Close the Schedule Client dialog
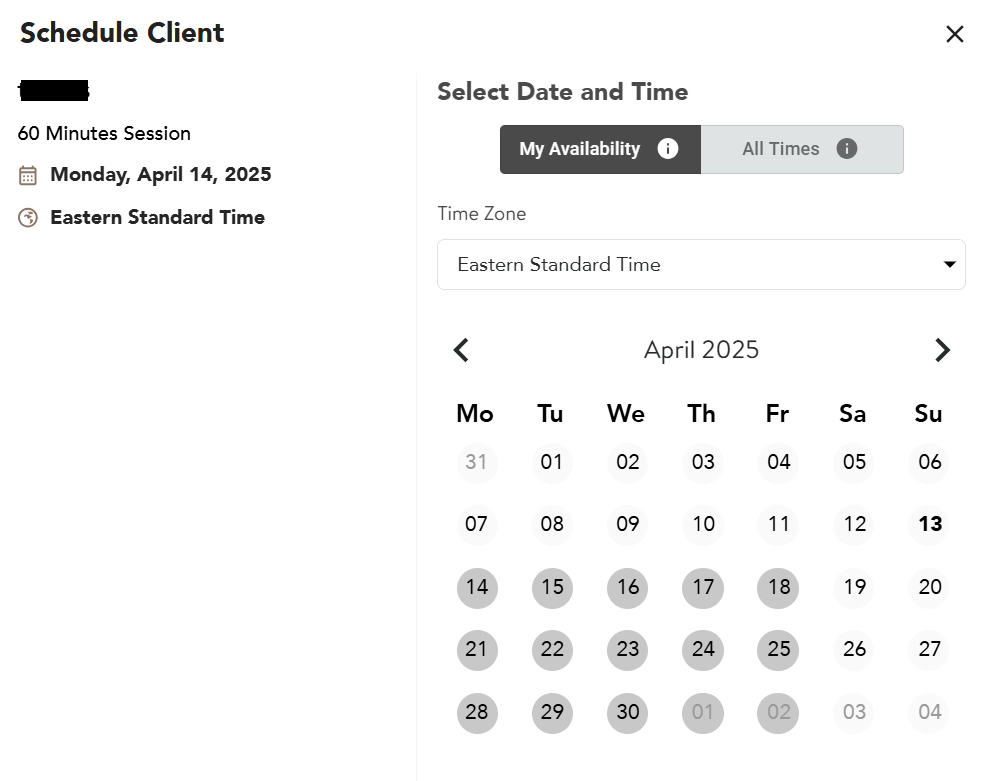 pos(955,34)
